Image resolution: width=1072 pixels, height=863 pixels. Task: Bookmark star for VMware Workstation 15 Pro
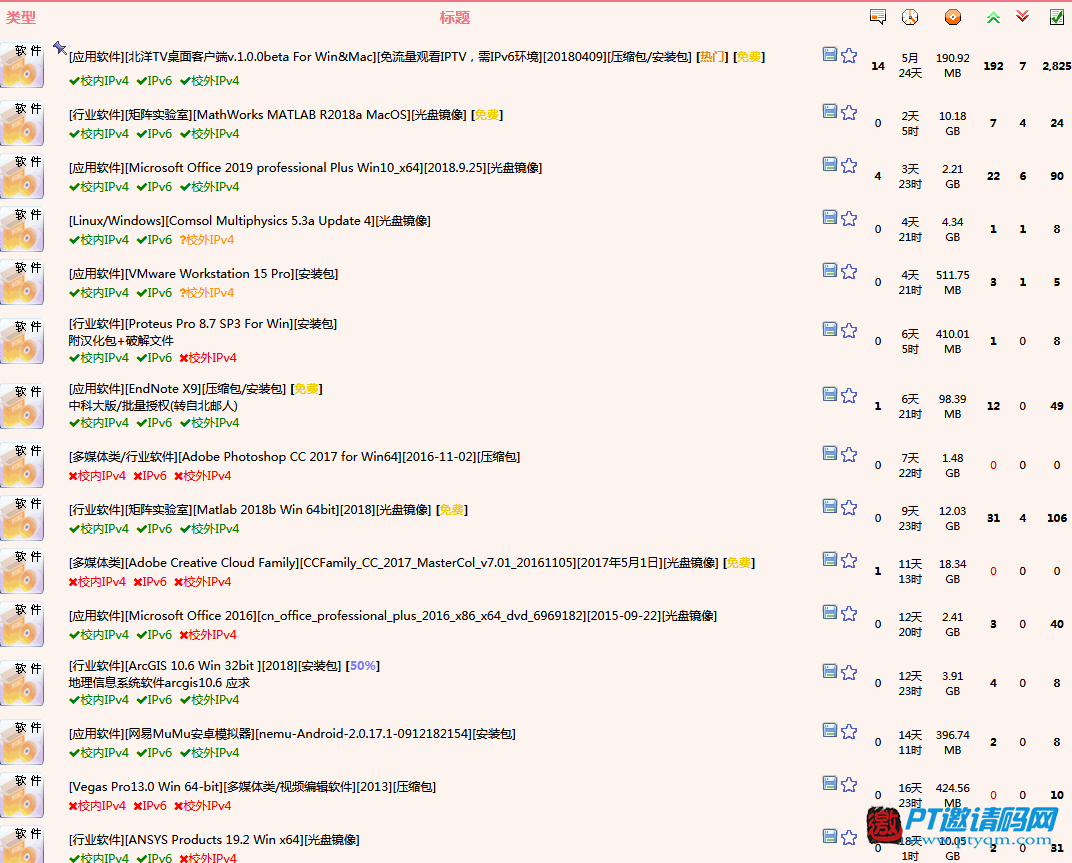click(849, 271)
